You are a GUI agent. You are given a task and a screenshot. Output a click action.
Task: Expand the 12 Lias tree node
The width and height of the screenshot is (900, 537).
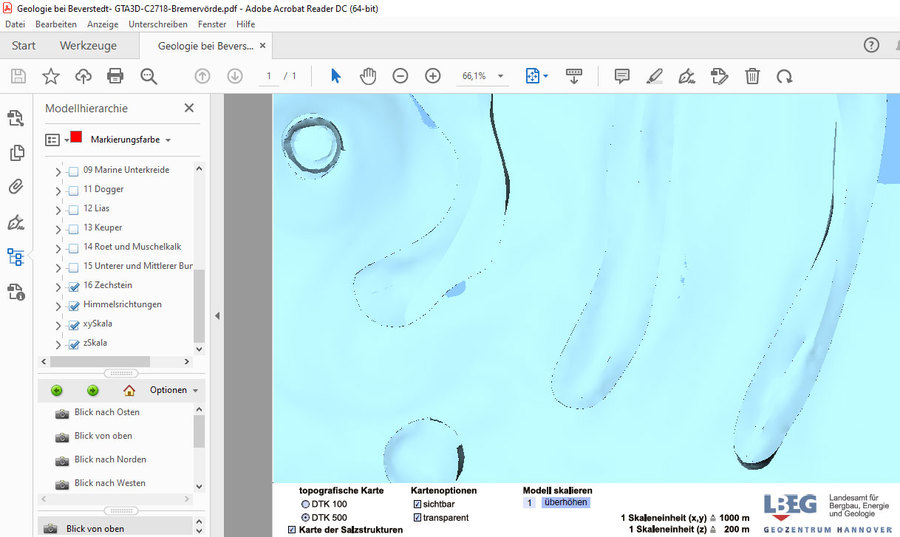(x=57, y=210)
